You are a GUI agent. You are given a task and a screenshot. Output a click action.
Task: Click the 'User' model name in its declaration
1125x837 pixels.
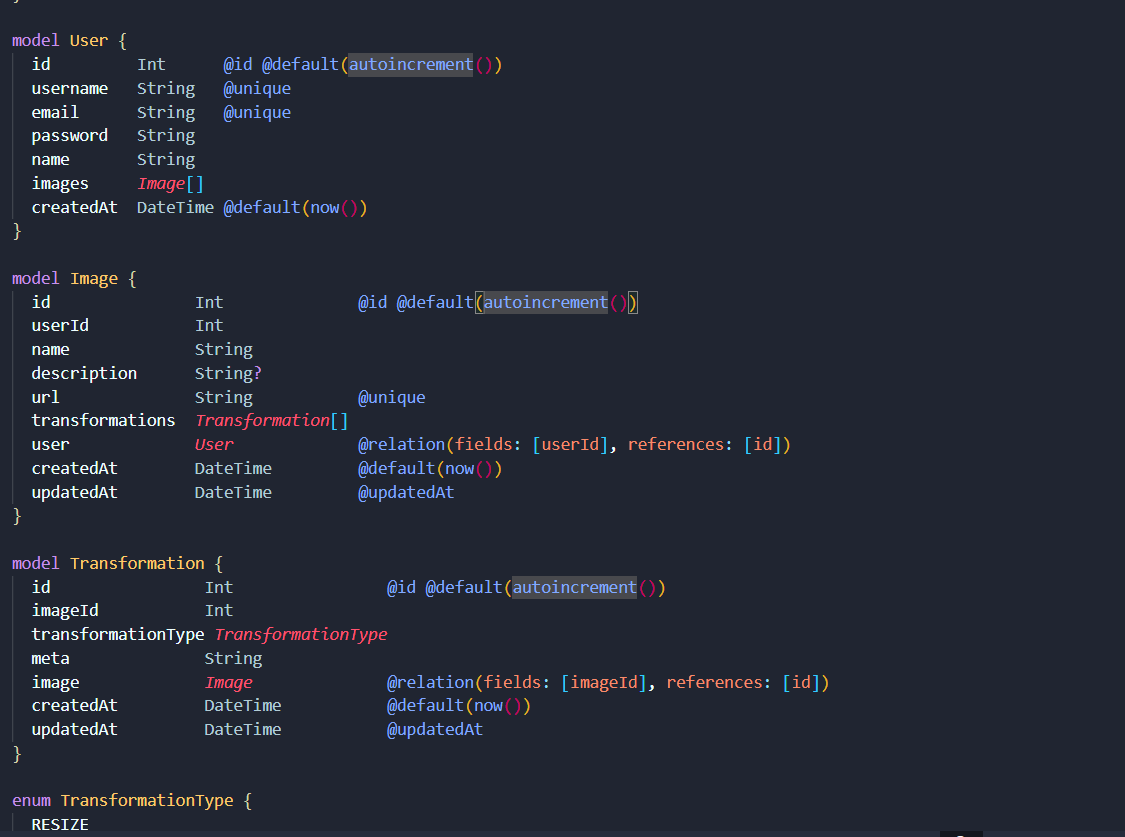tap(89, 41)
